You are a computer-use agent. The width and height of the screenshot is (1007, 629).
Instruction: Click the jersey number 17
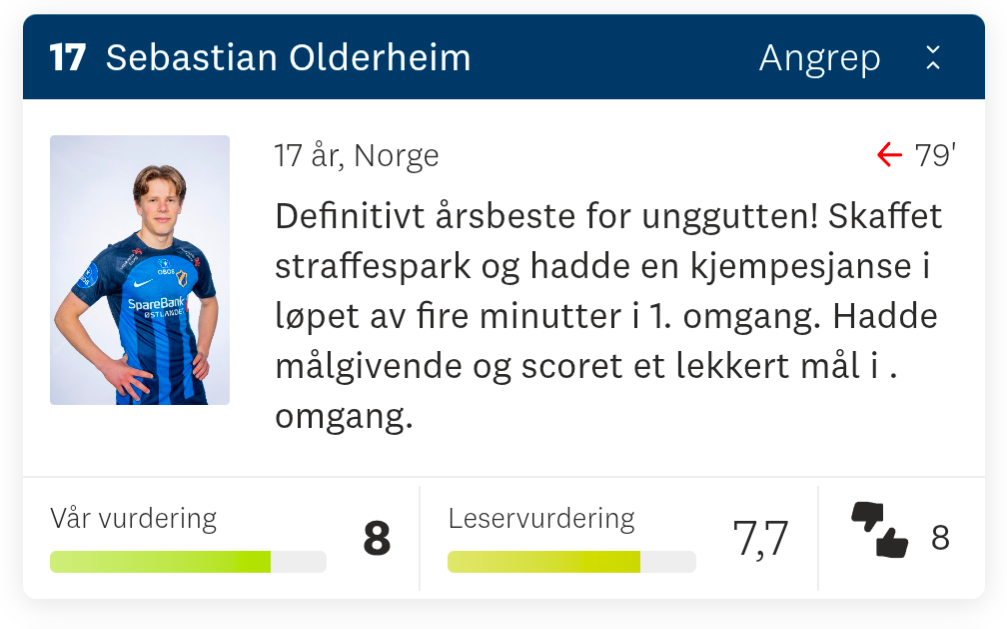click(67, 58)
